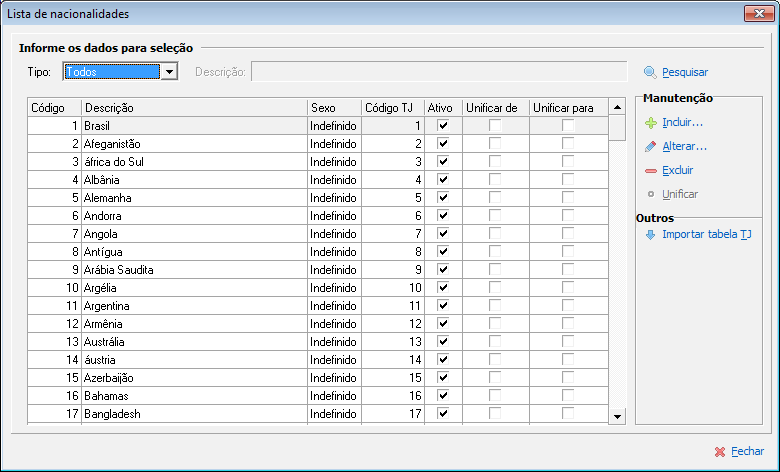
Task: Click the red minus Excluir icon
Action: pyautogui.click(x=650, y=171)
